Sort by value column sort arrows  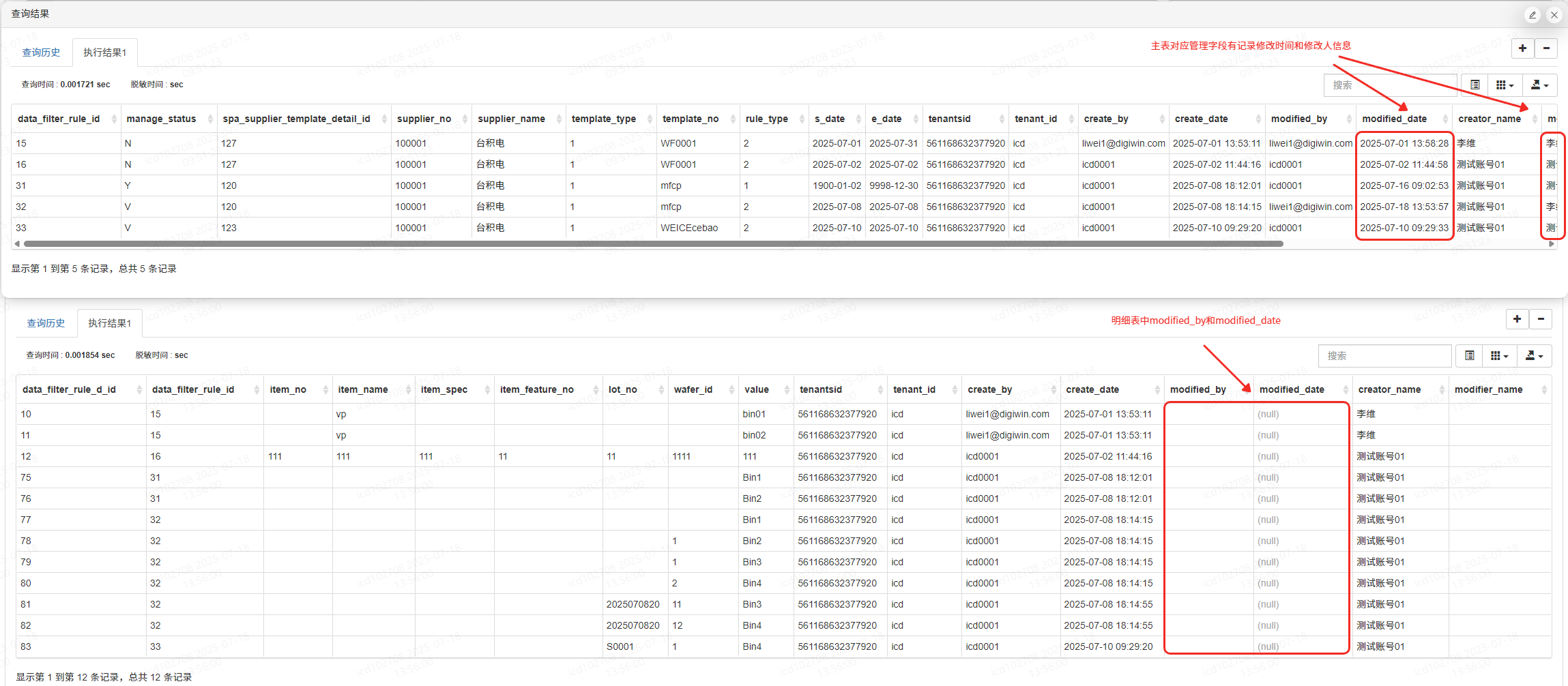click(x=787, y=389)
